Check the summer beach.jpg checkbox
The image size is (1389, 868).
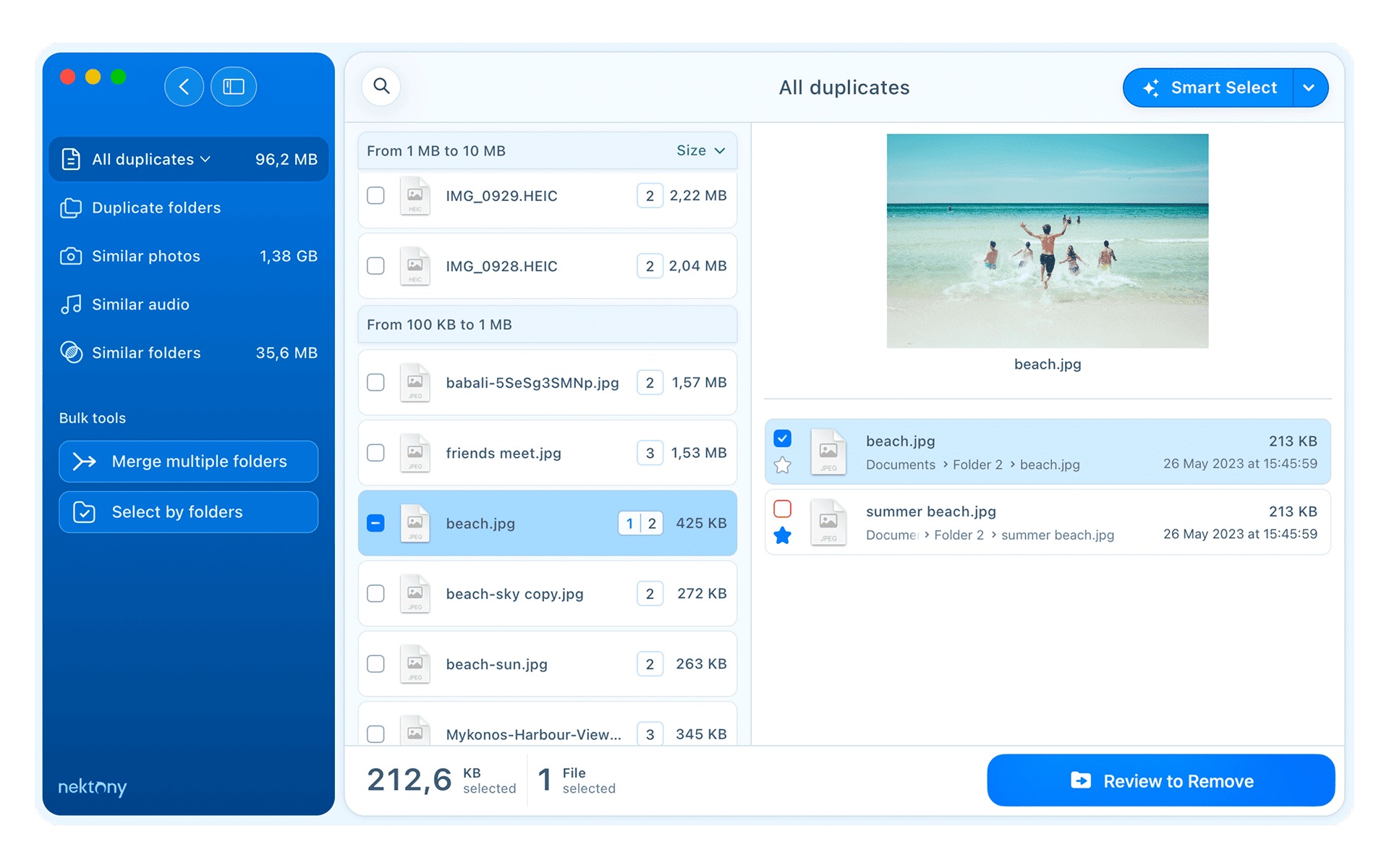782,509
